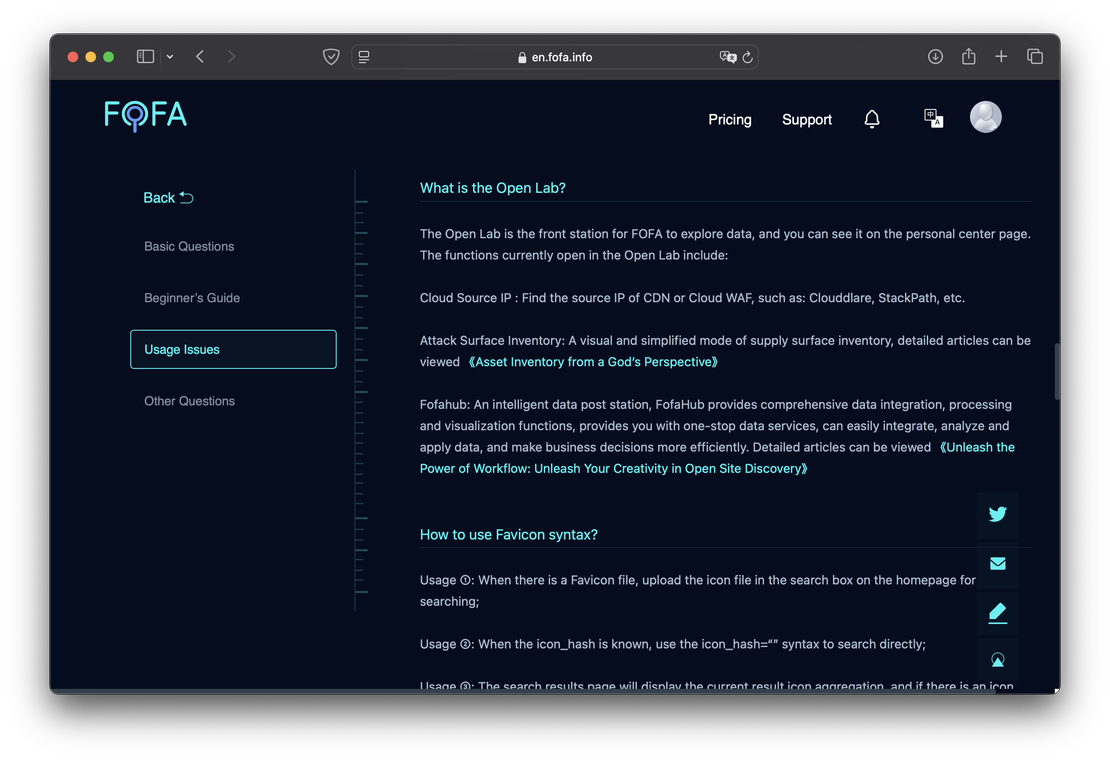Click the email envelope floating button

[997, 563]
